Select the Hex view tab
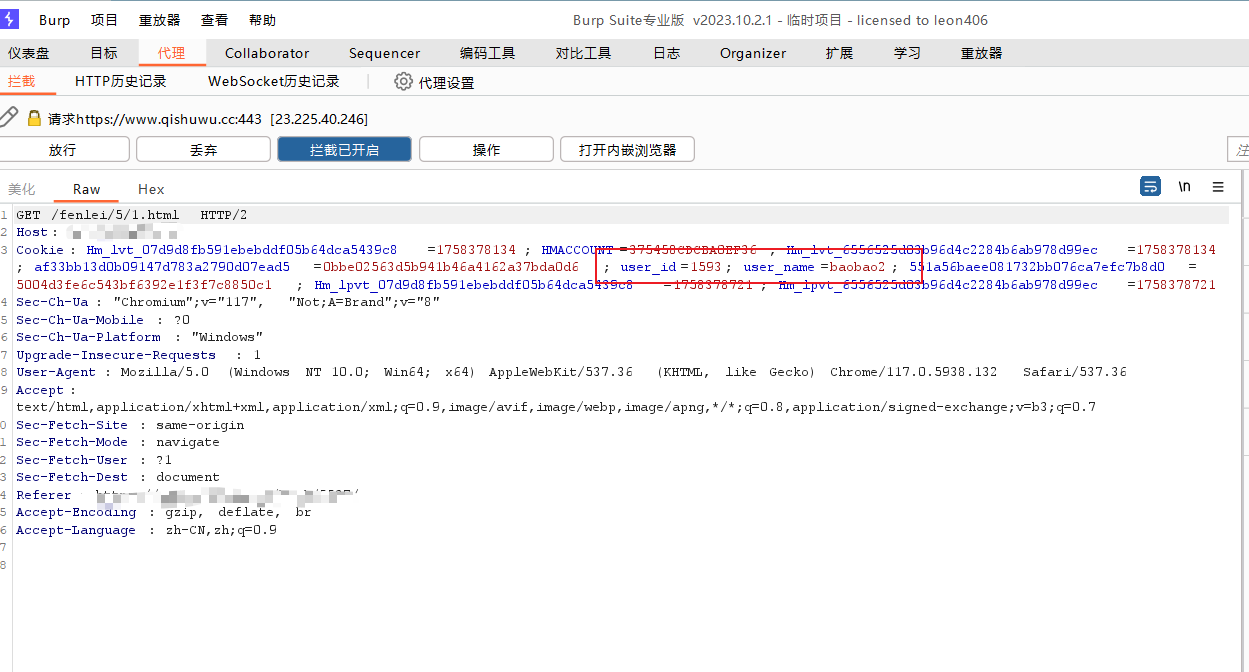Image resolution: width=1249 pixels, height=672 pixels. click(x=151, y=189)
